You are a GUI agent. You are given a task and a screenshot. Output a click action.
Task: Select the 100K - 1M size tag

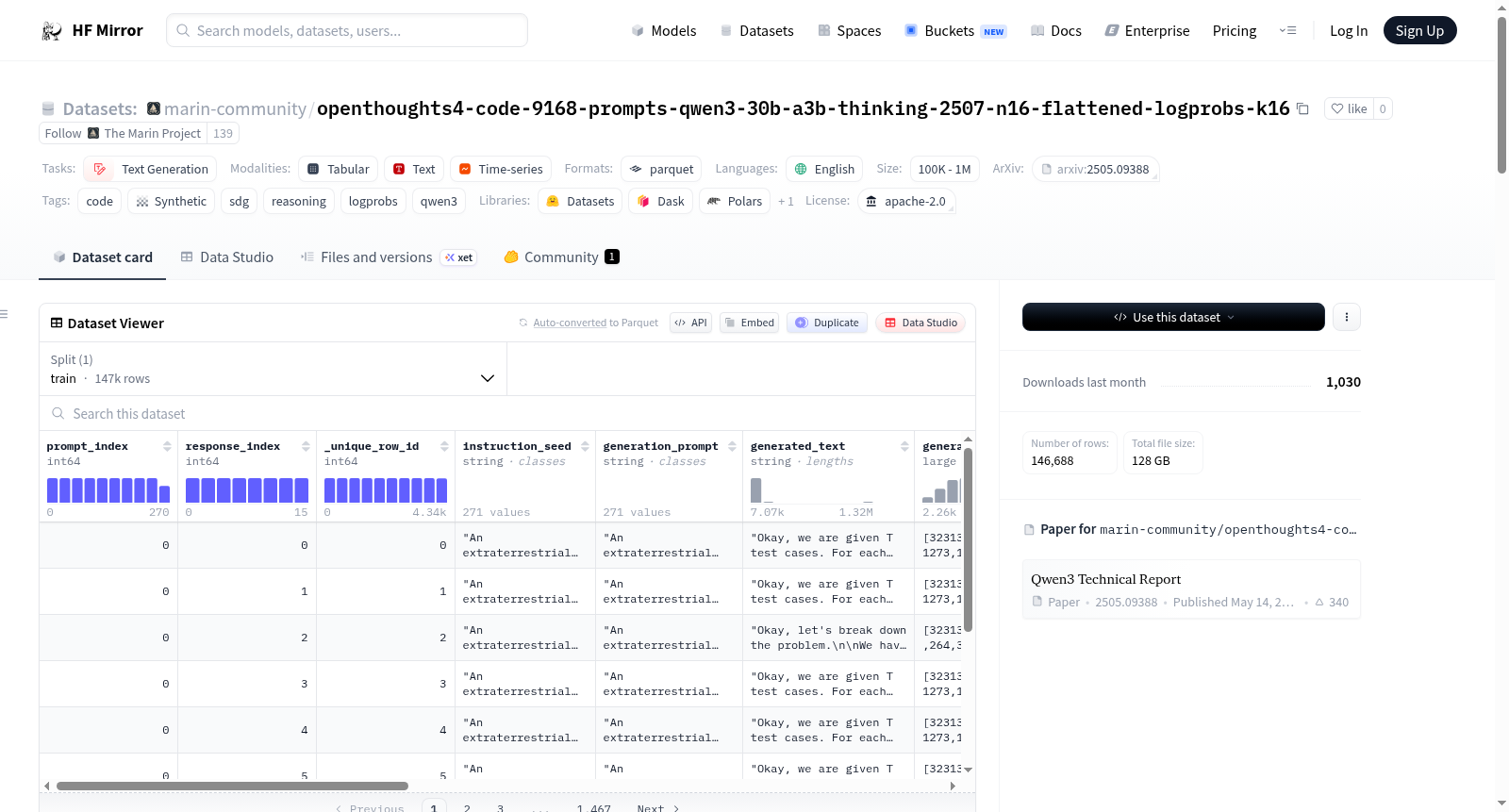point(944,169)
